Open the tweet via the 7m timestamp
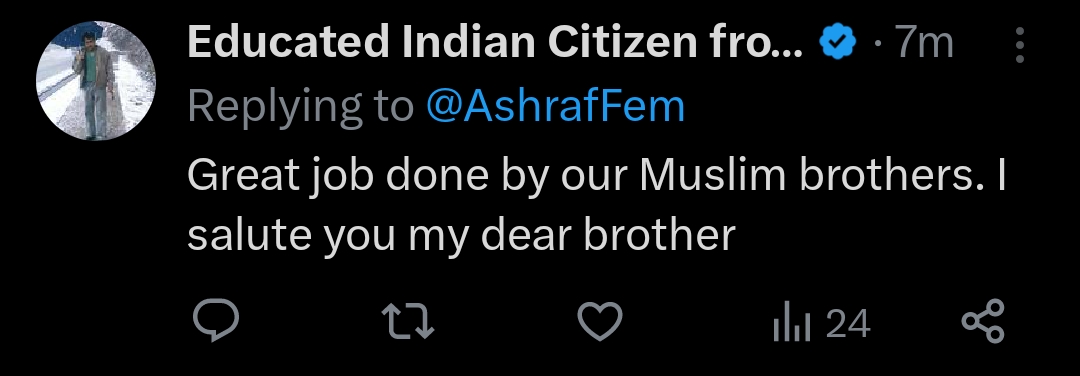This screenshot has height=376, width=1080. point(924,43)
